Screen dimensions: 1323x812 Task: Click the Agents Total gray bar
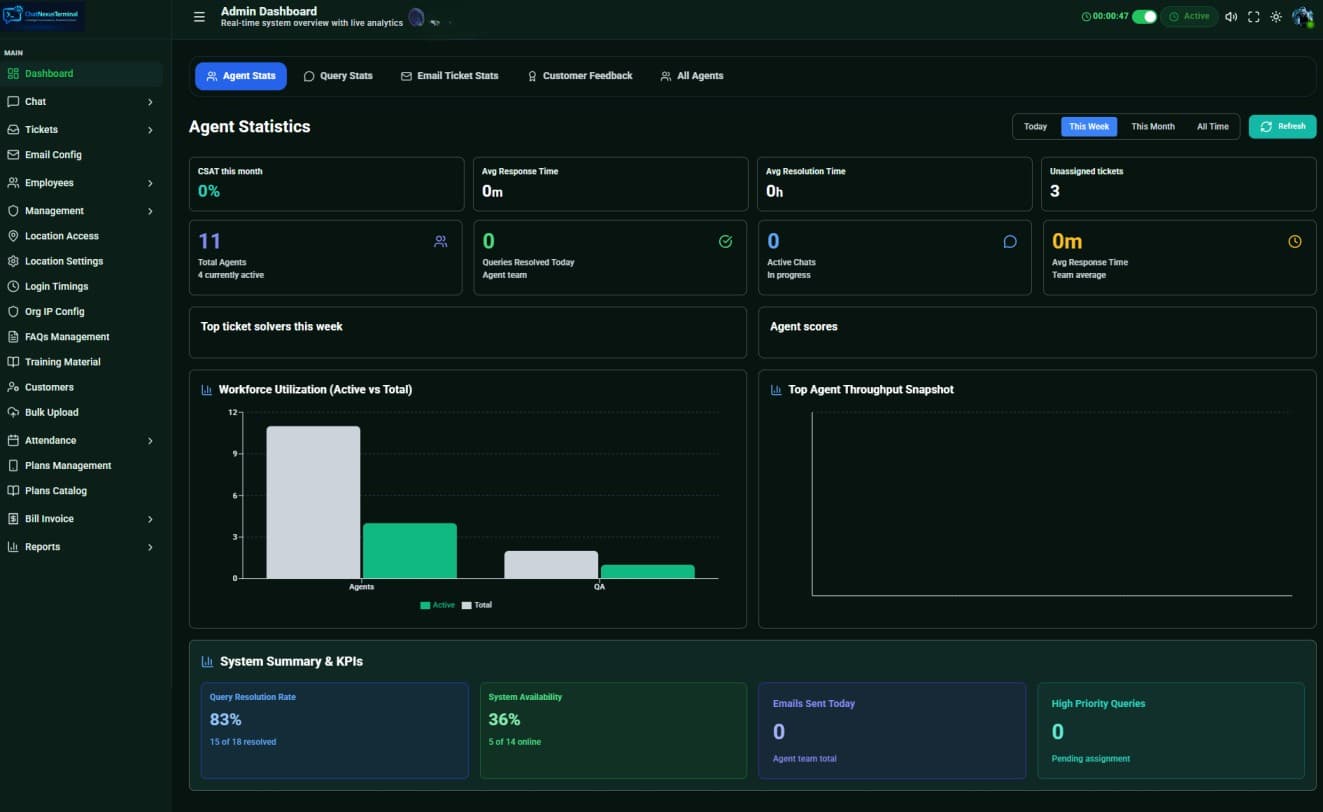click(x=313, y=502)
